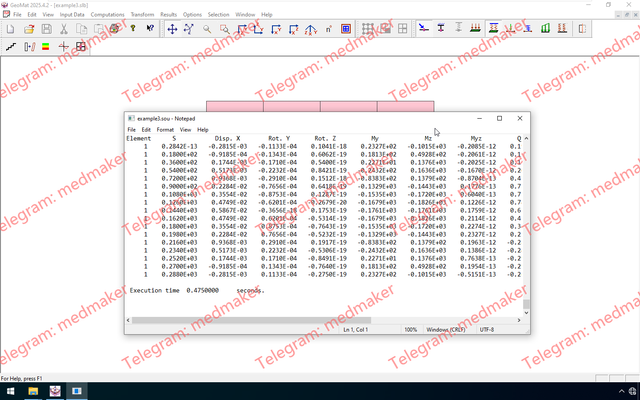Click value 0.5867E-02 in Disp. X column

pos(227,210)
